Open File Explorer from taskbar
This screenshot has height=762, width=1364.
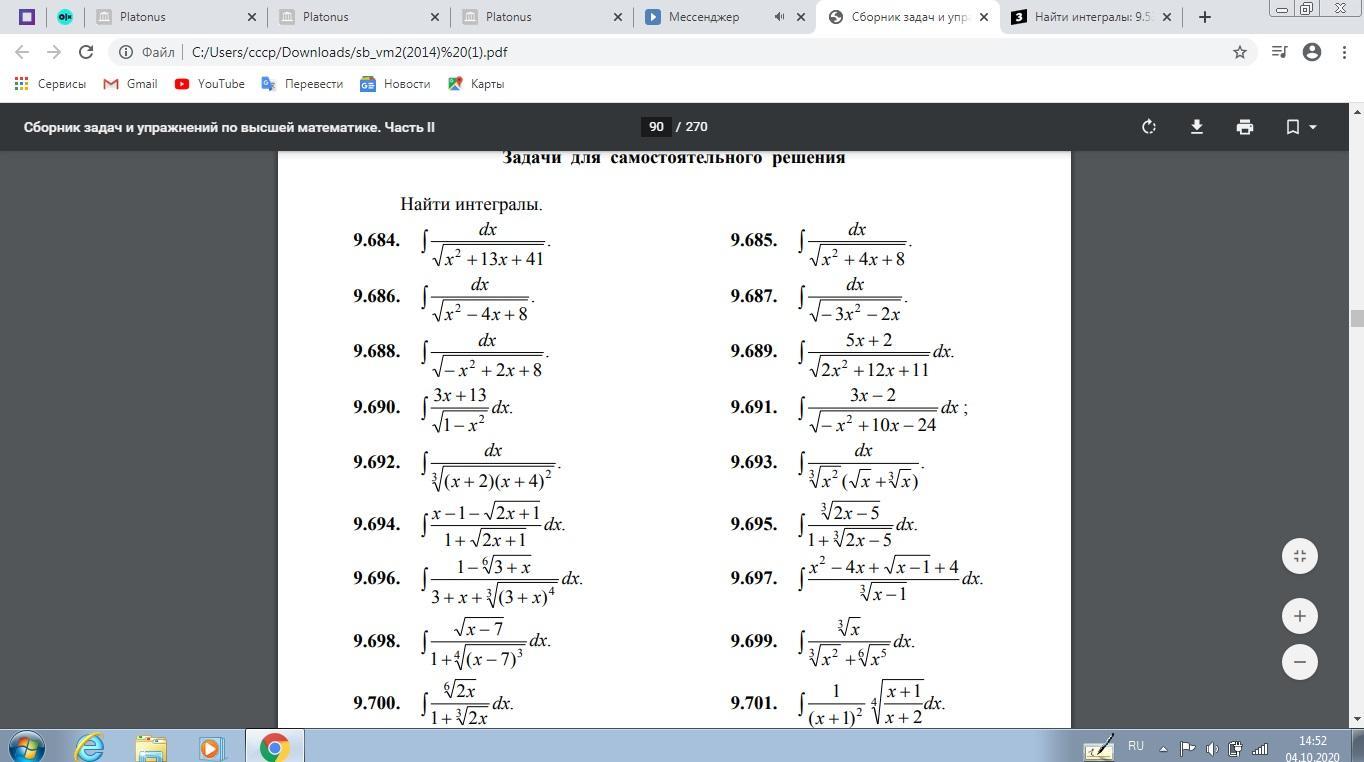(x=151, y=747)
